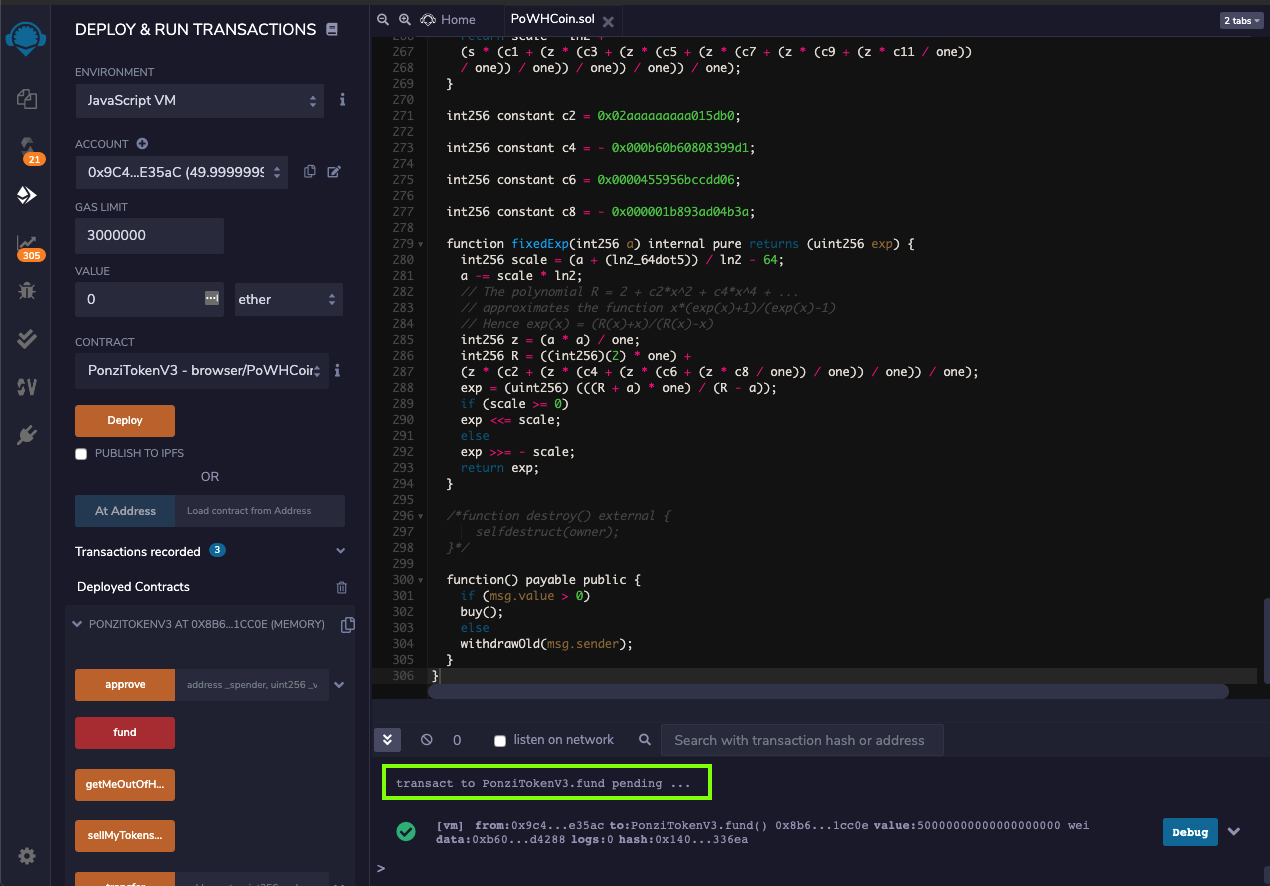
Task: Open the ether unit dropdown
Action: coord(288,299)
